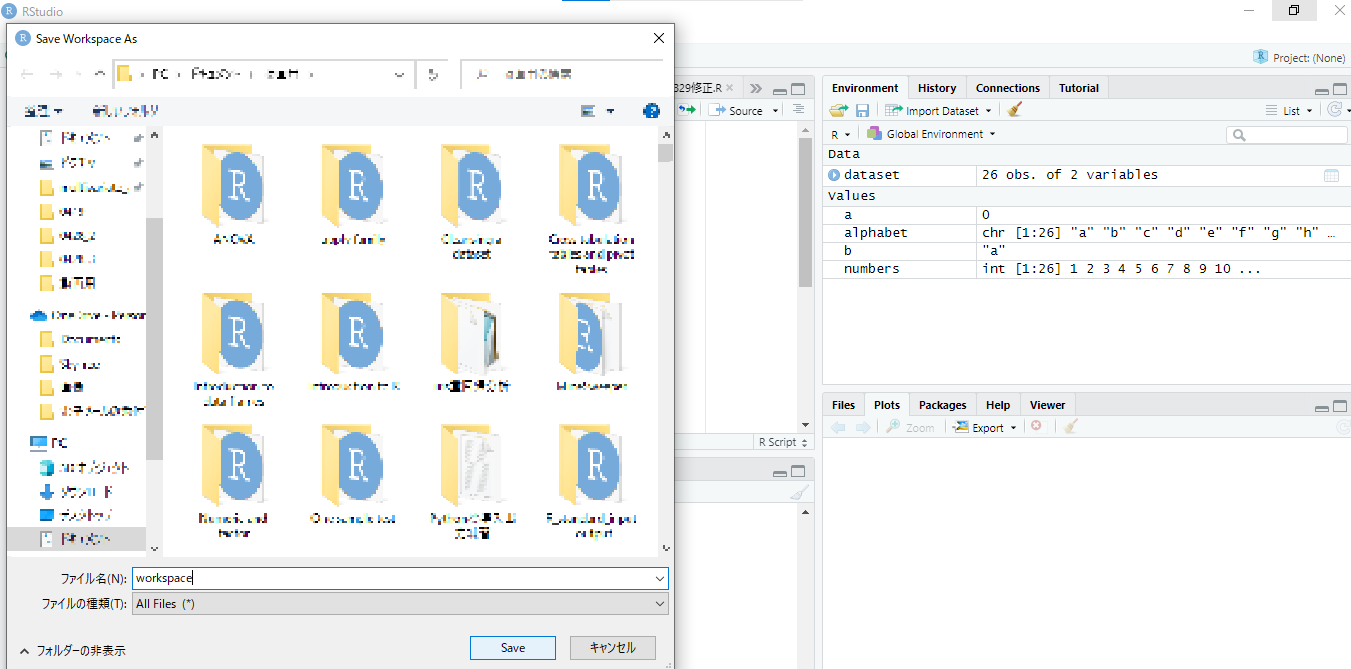The height and width of the screenshot is (669, 1351).
Task: Click the help icon in Save Workspace dialog
Action: pyautogui.click(x=651, y=111)
